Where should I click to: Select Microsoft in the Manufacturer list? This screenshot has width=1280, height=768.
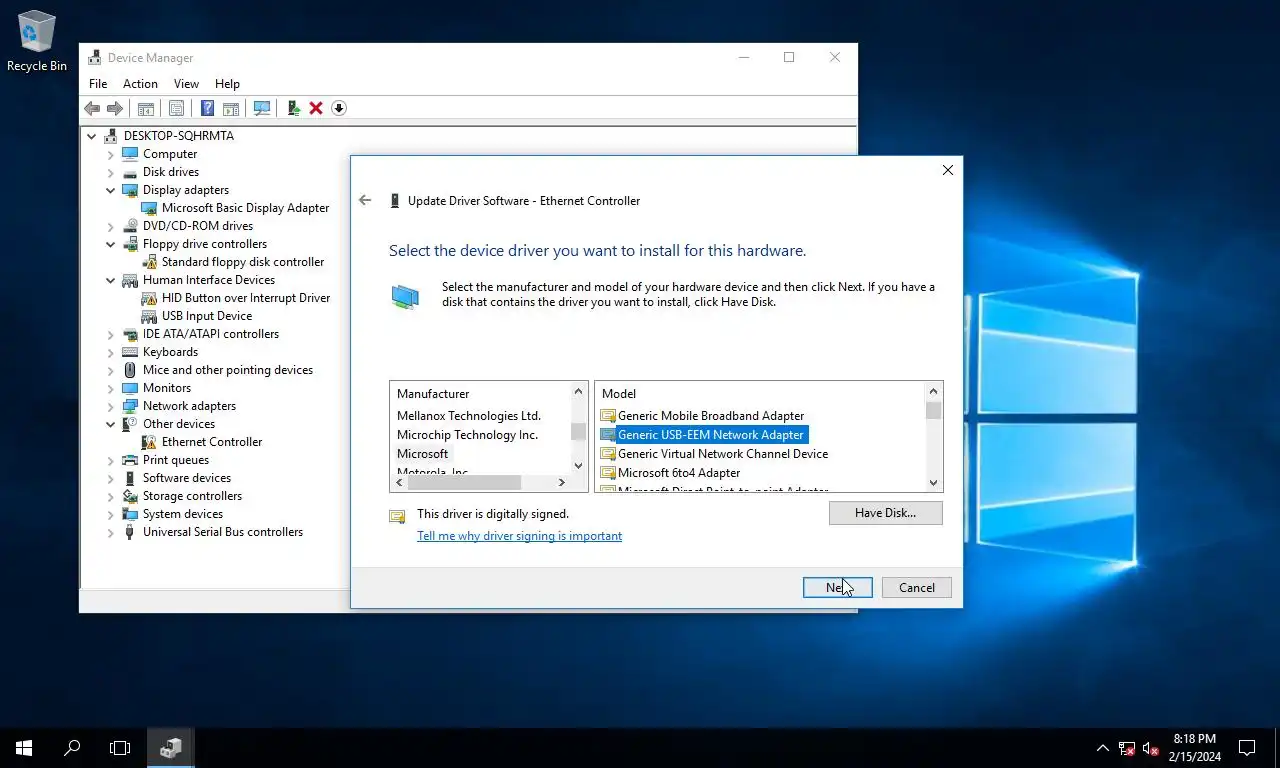coord(423,454)
